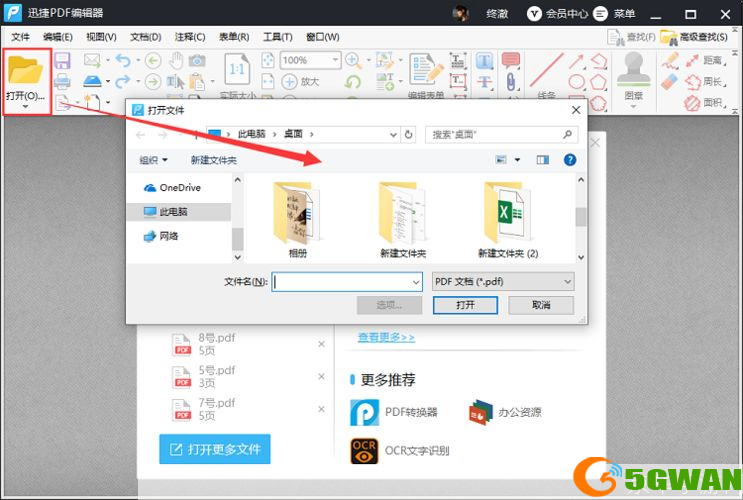Image resolution: width=743 pixels, height=500 pixels.
Task: Go to previous view with green left arrow
Action: 153,60
